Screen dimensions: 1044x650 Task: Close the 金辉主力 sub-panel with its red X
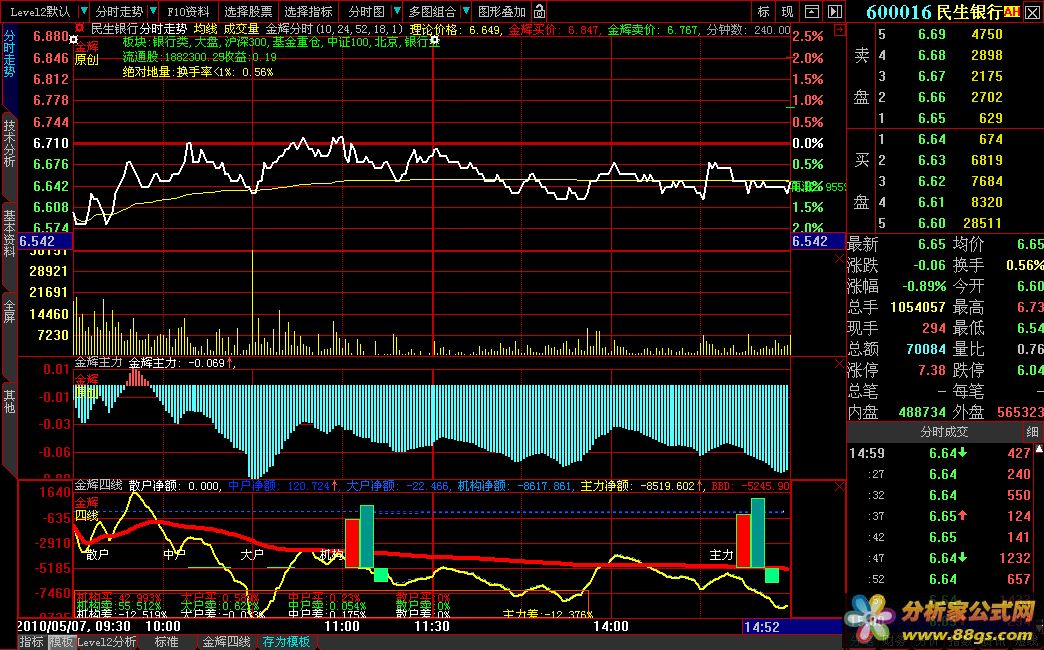tap(840, 364)
